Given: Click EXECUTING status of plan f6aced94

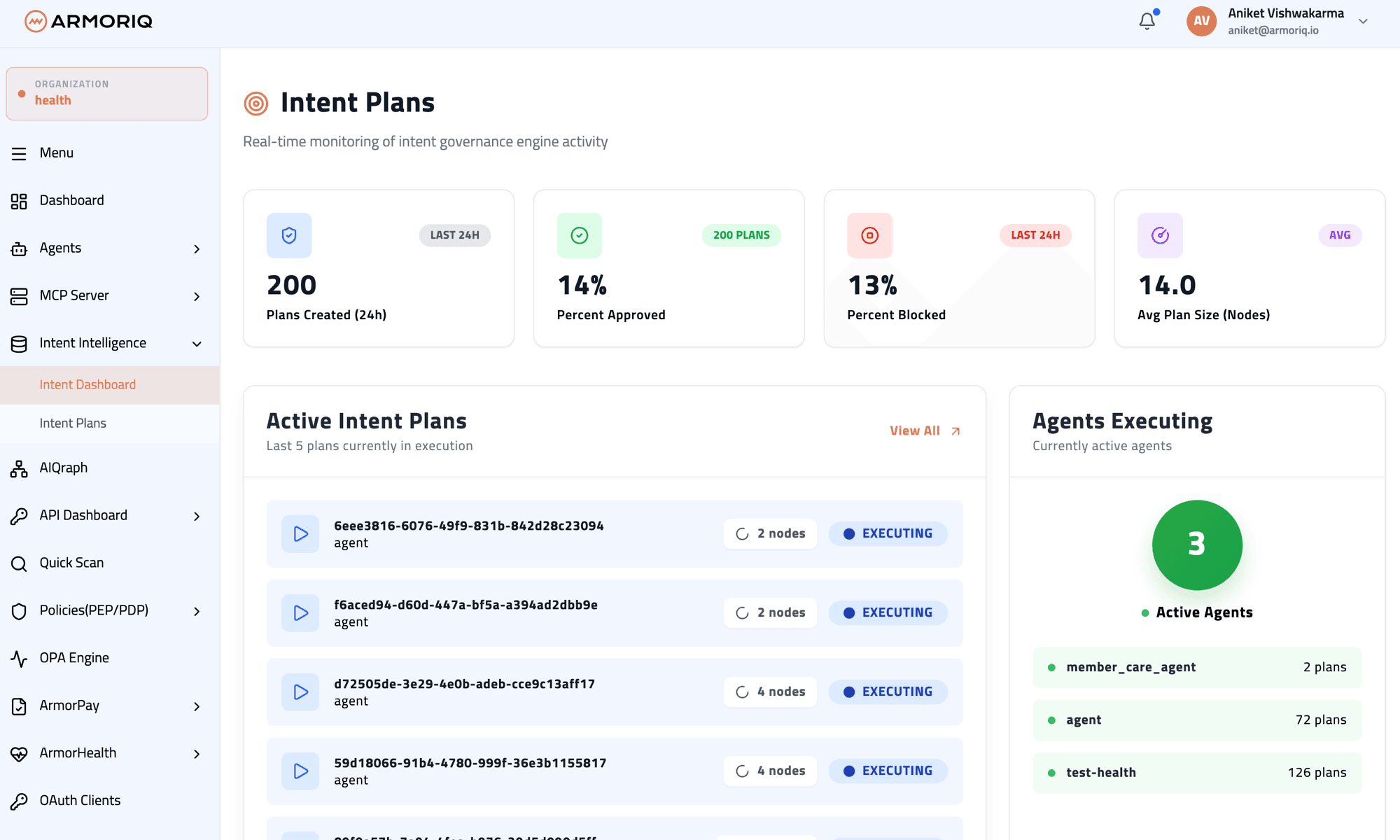Looking at the screenshot, I should [888, 612].
